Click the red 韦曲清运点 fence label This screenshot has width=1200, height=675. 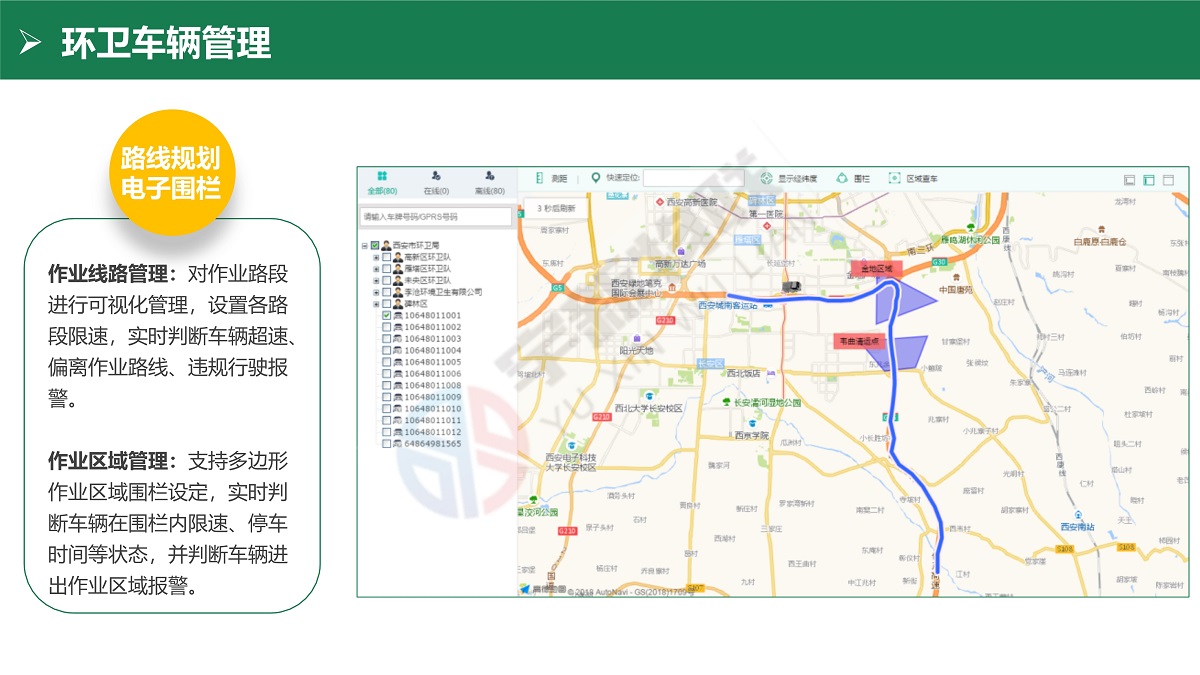pos(860,341)
